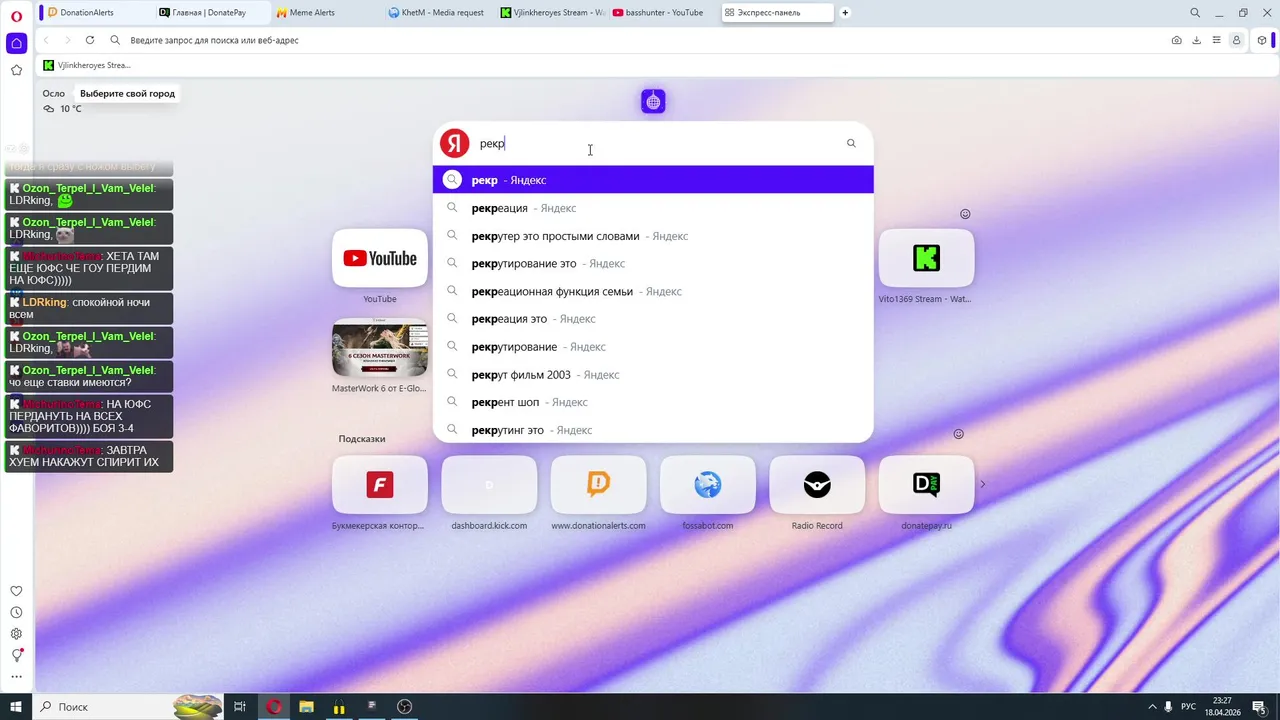Click the Opera address bar field
The width and height of the screenshot is (1280, 720).
coord(640,40)
